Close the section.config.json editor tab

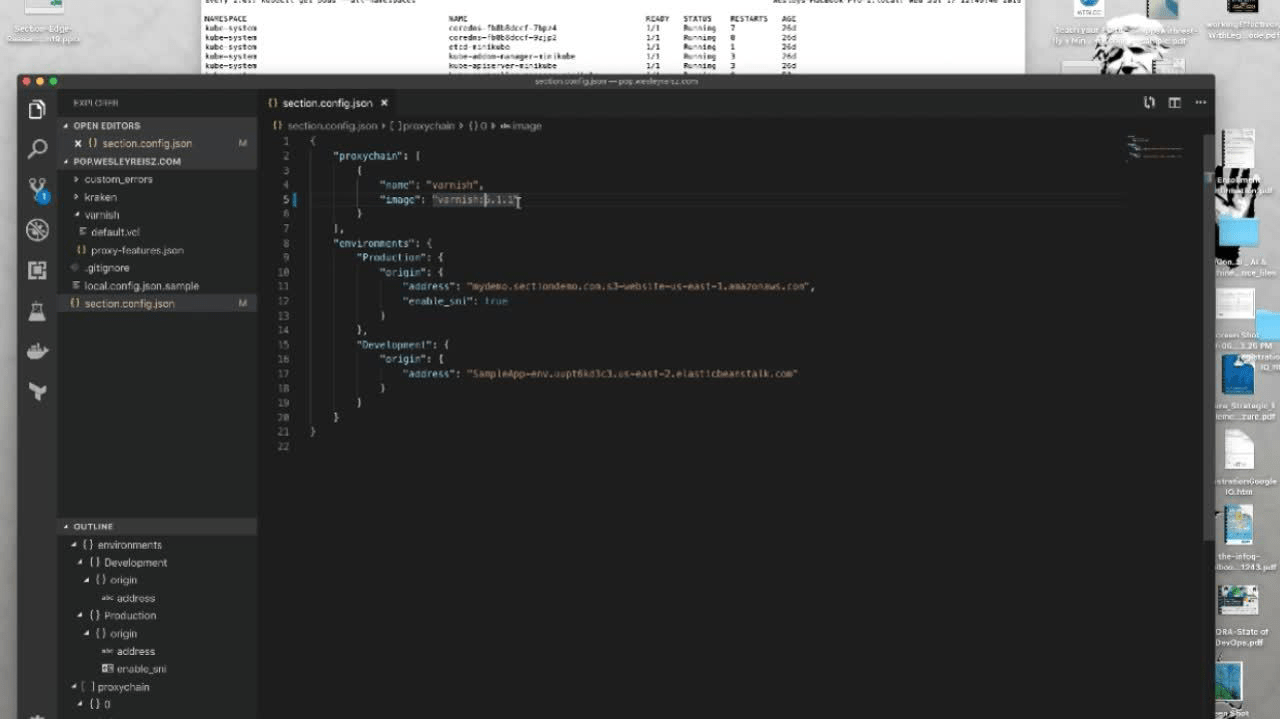click(x=384, y=103)
